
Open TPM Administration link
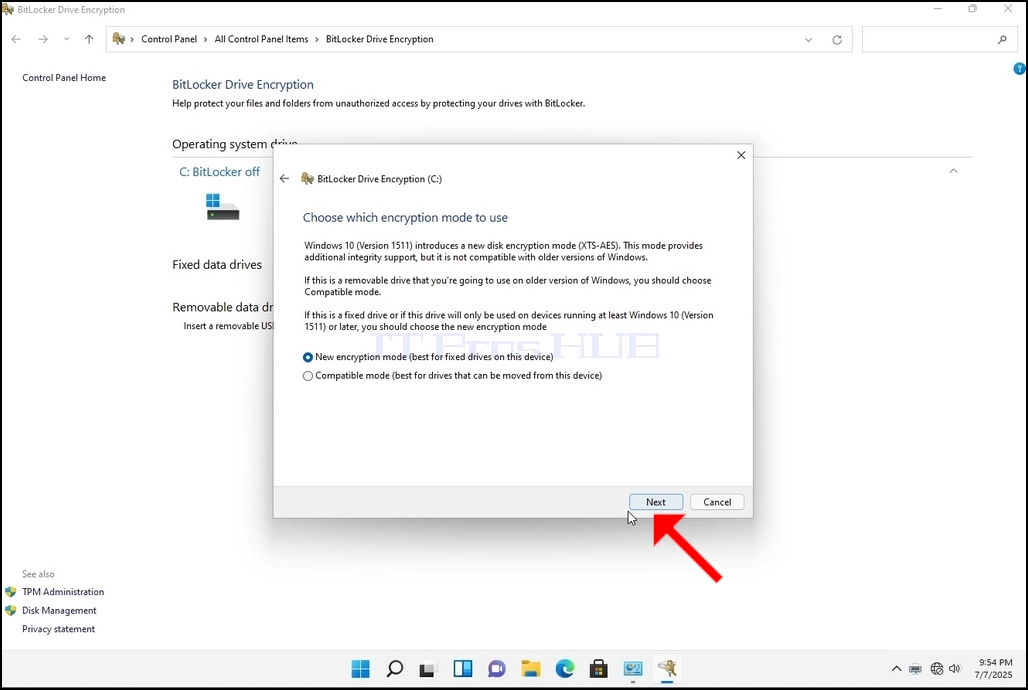click(x=63, y=592)
